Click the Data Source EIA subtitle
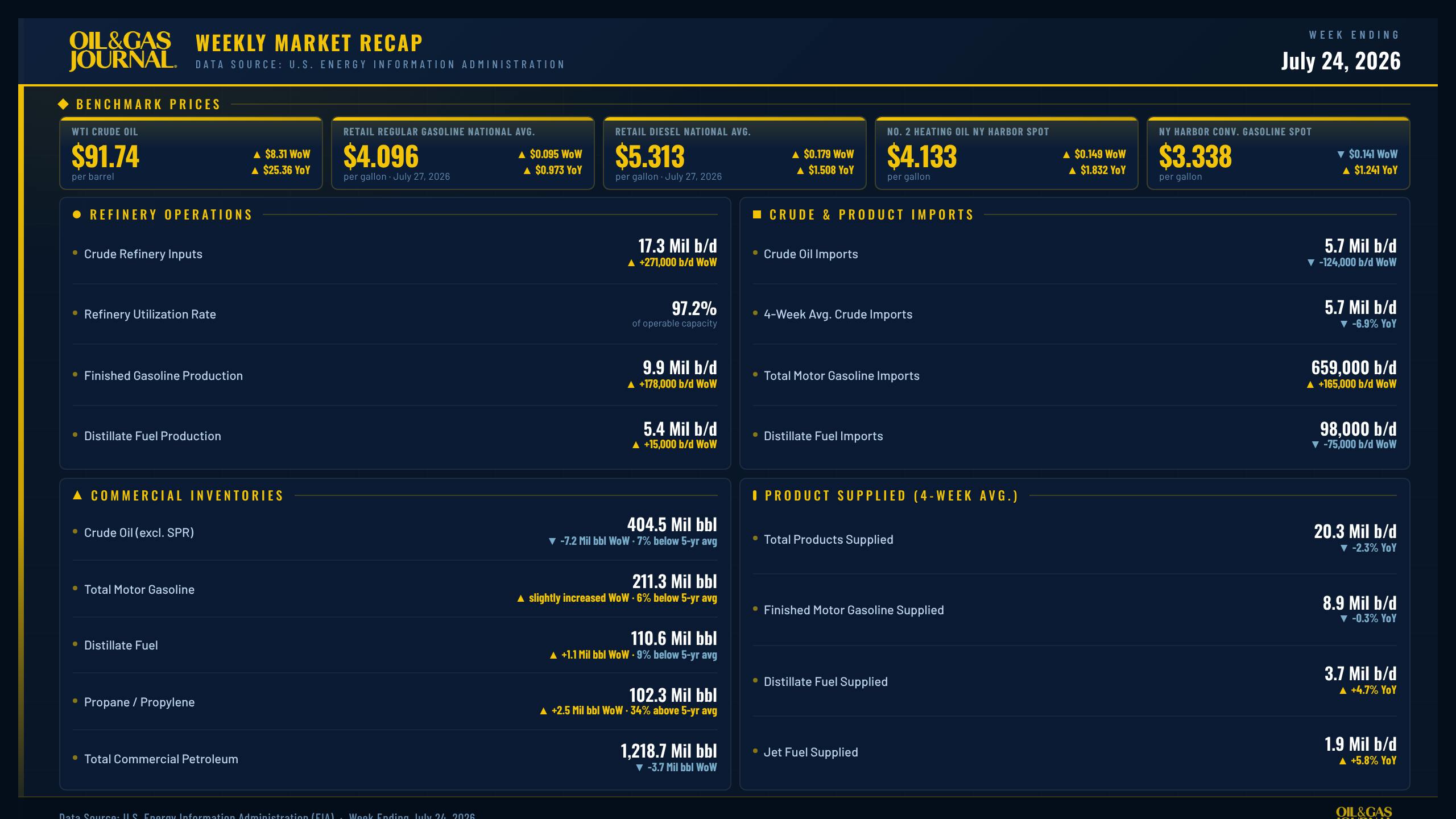1456x819 pixels. coord(380,64)
